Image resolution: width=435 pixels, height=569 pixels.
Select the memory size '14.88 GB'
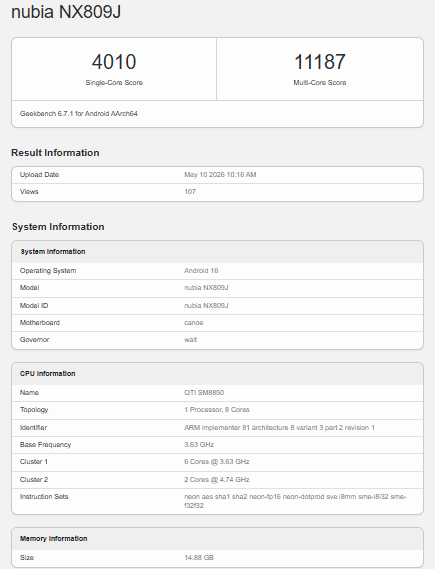pyautogui.click(x=199, y=557)
